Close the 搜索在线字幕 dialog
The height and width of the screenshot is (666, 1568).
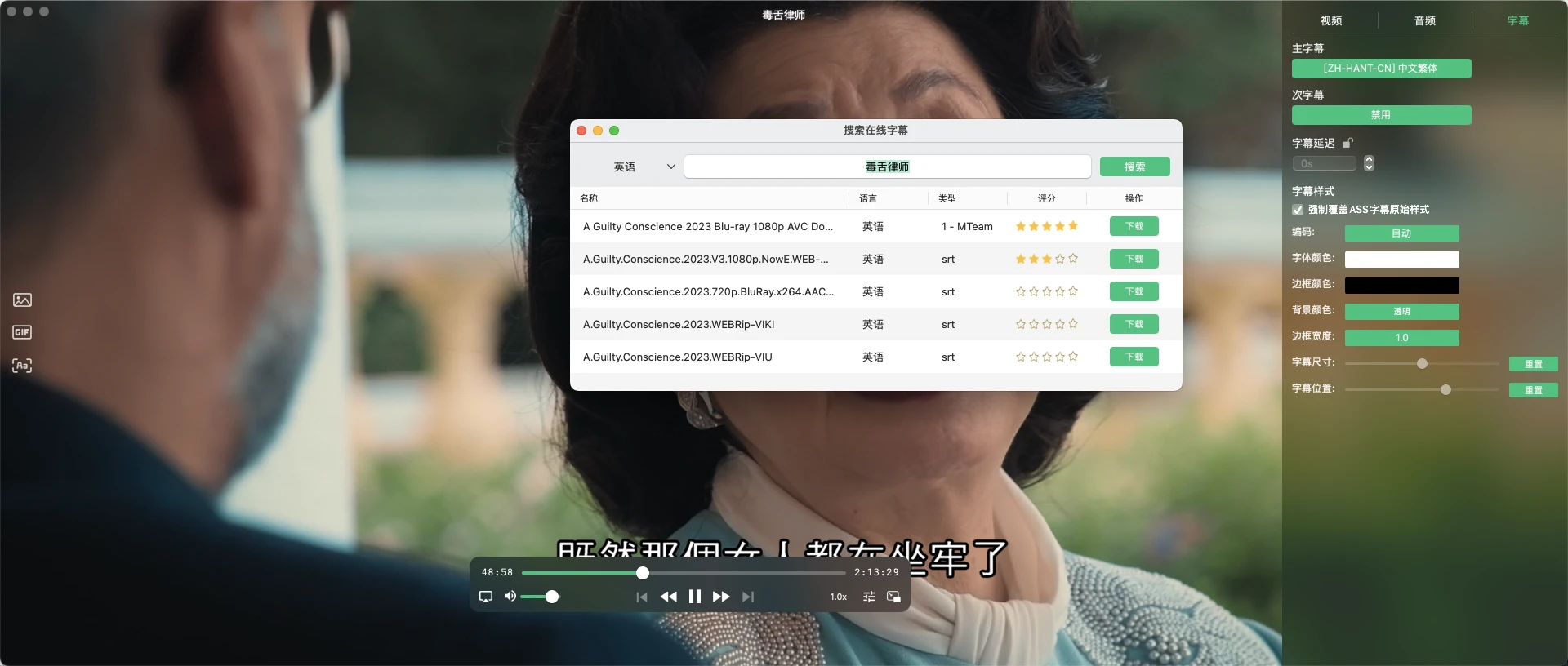[581, 131]
